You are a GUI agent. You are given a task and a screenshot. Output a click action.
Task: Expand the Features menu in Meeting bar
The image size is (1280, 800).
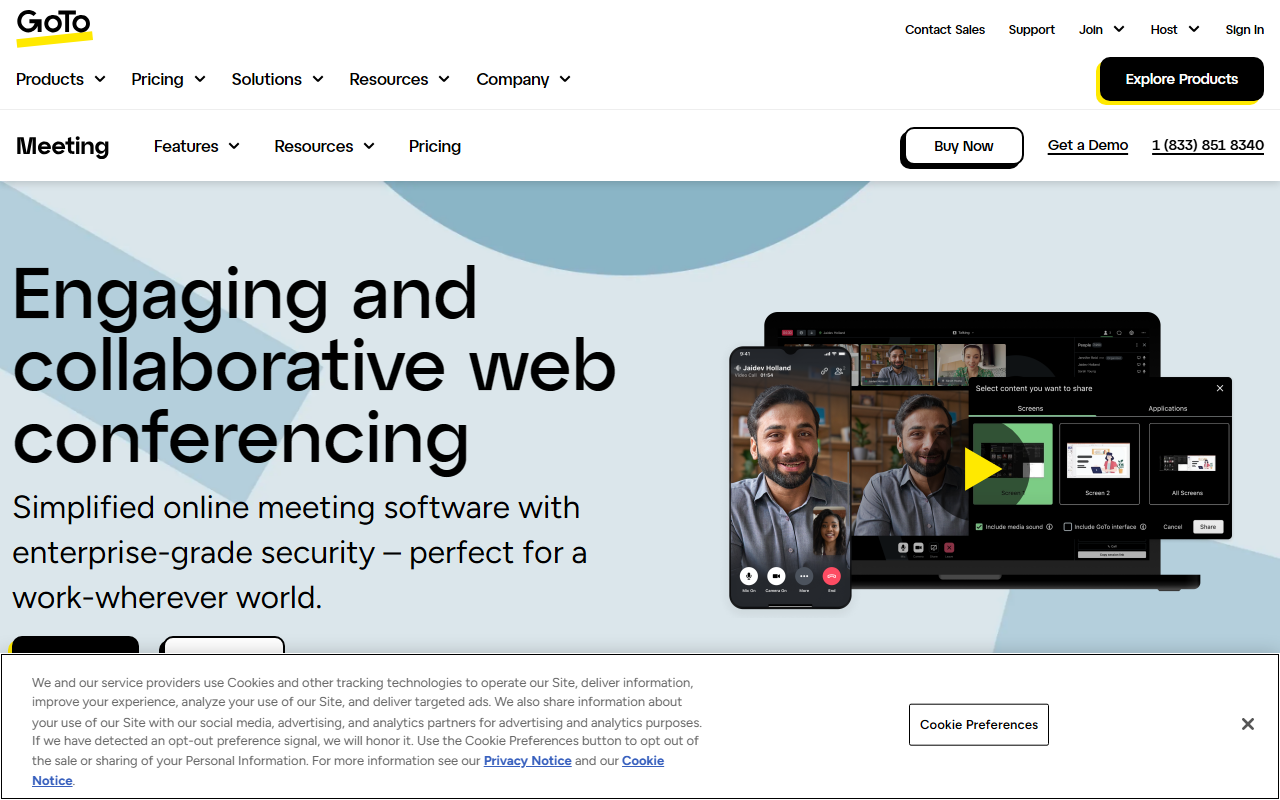(x=197, y=146)
